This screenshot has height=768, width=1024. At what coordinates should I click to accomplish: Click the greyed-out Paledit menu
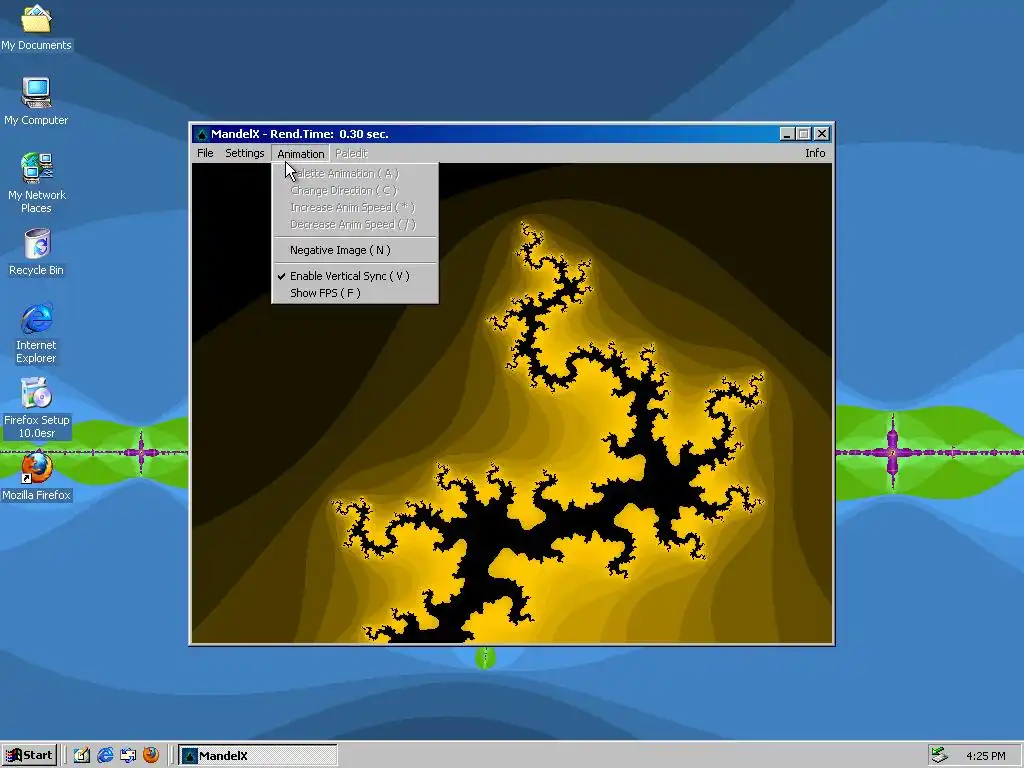tap(351, 153)
